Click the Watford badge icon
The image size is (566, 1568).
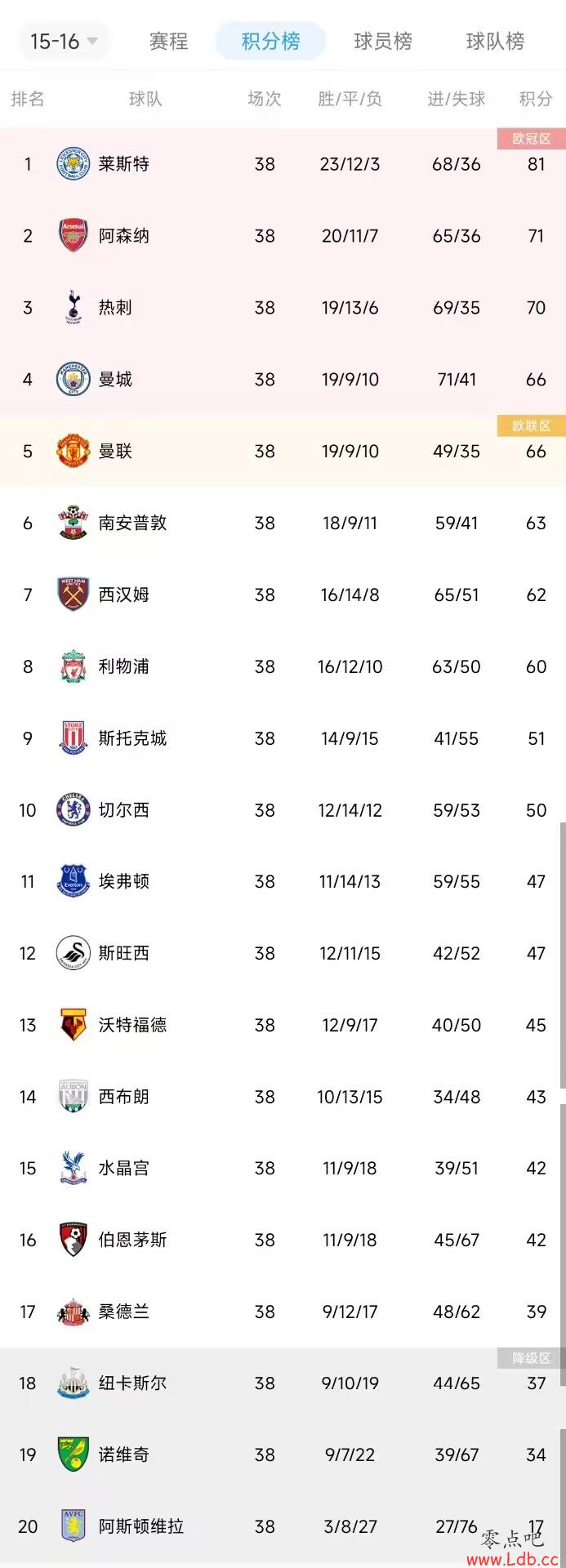73,1025
